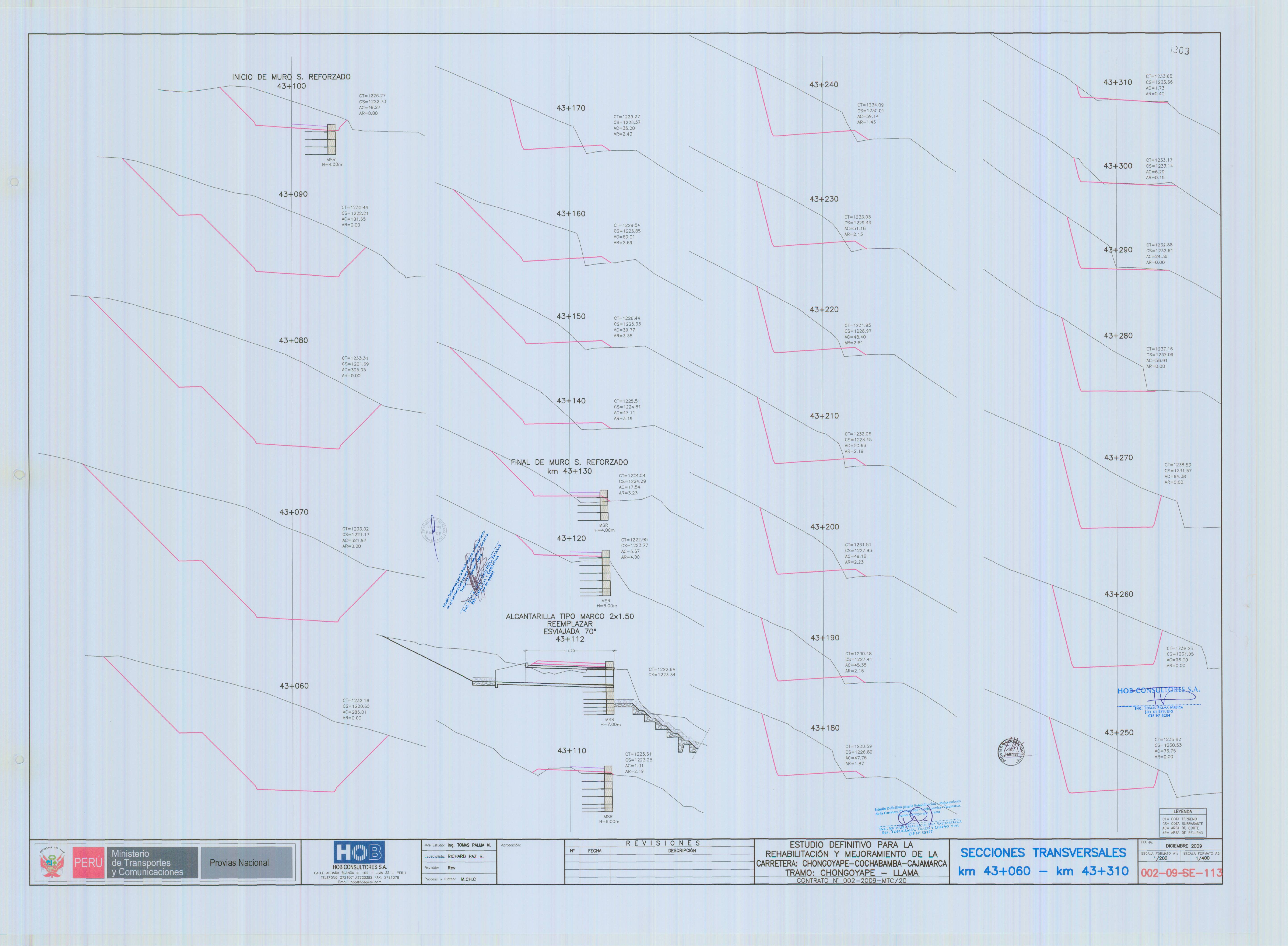Click station label 43+200
Viewport: 1288px width, 946px height.
(x=824, y=527)
